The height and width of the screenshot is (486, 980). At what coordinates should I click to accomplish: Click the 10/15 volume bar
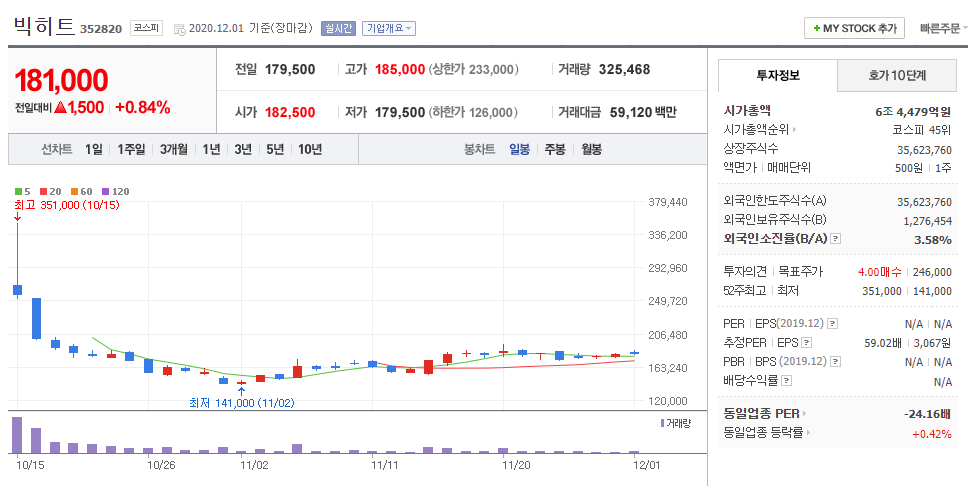[17, 435]
